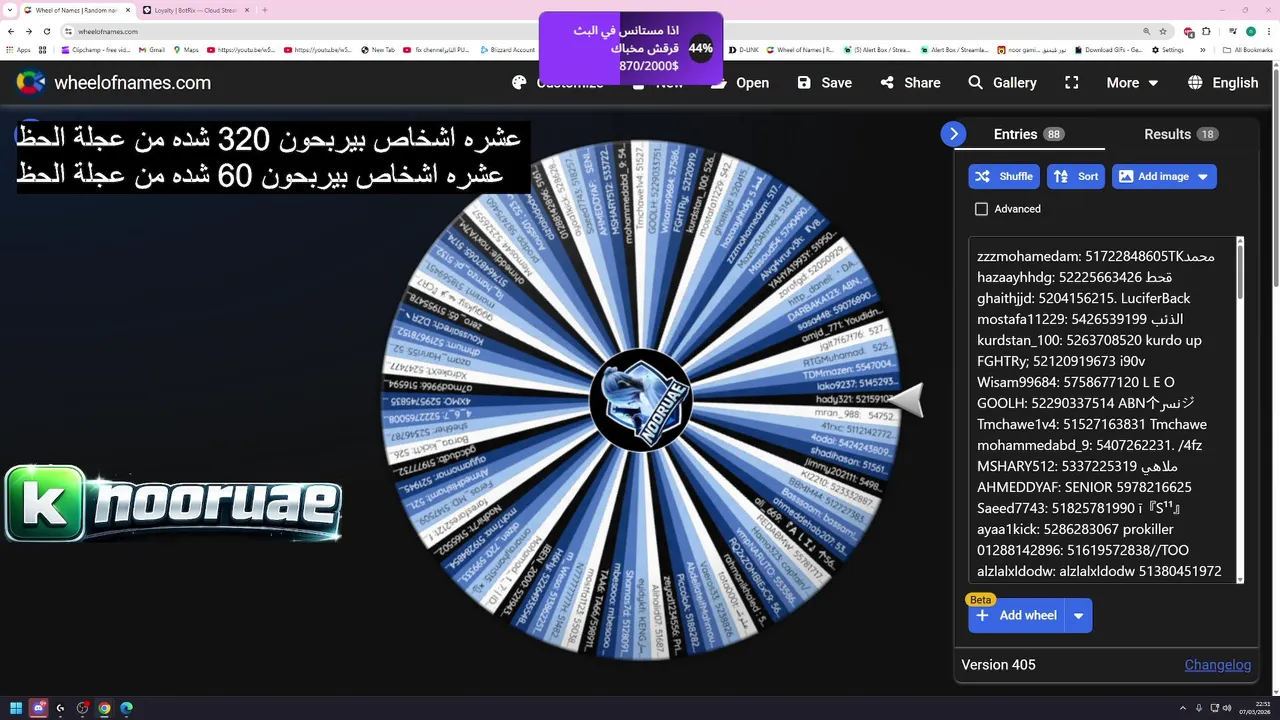Viewport: 1280px width, 720px height.
Task: Open the D-LINK bookmark
Action: point(744,50)
